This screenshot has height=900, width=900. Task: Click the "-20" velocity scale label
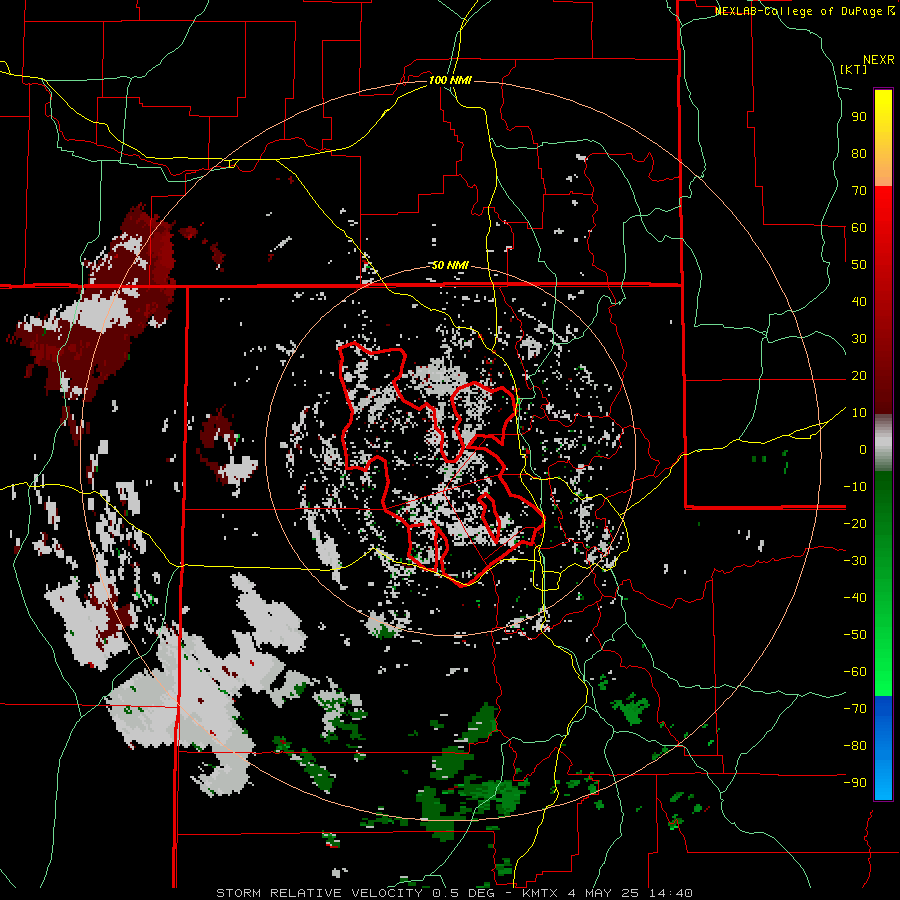point(855,524)
